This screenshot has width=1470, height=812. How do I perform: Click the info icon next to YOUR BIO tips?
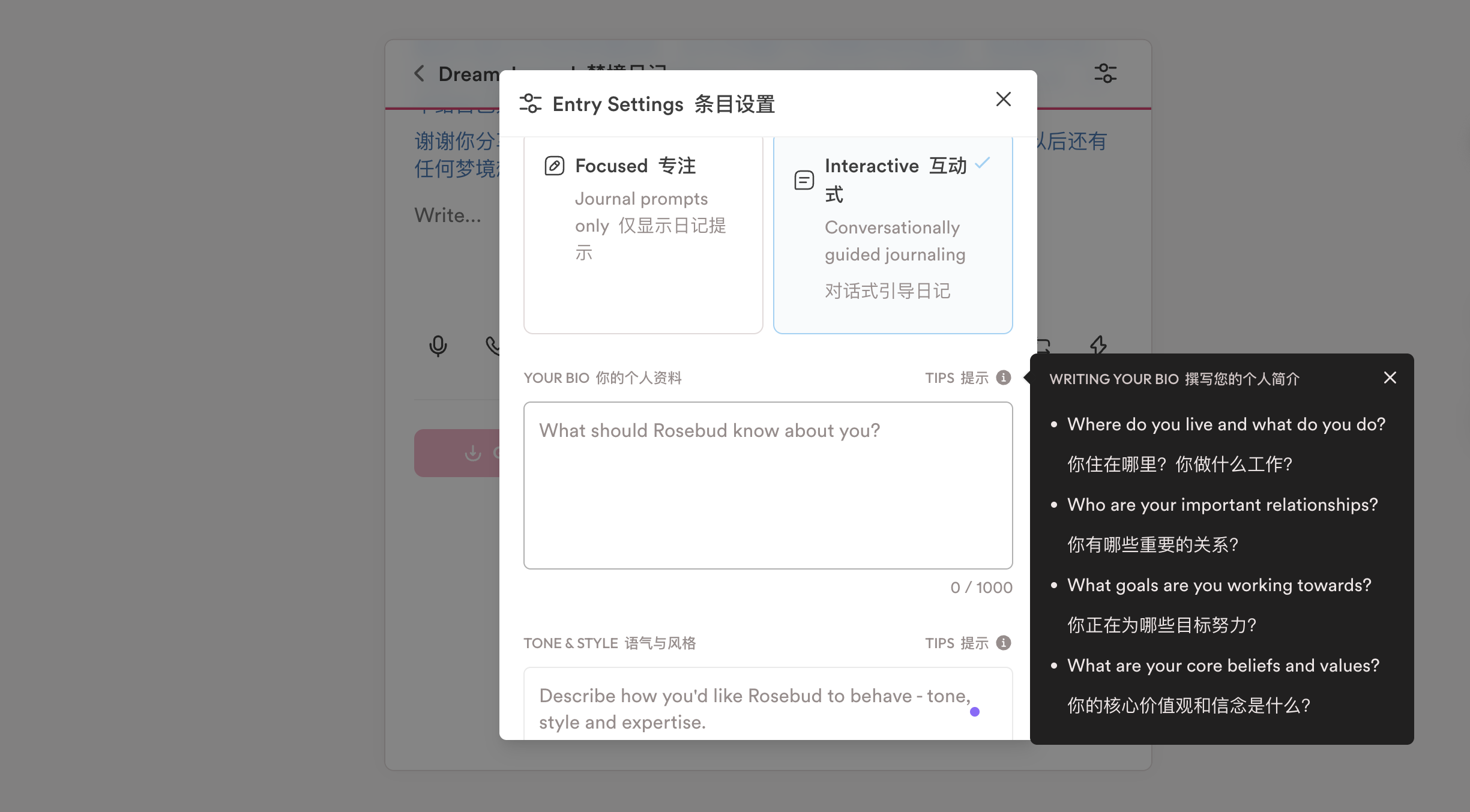pos(1005,377)
